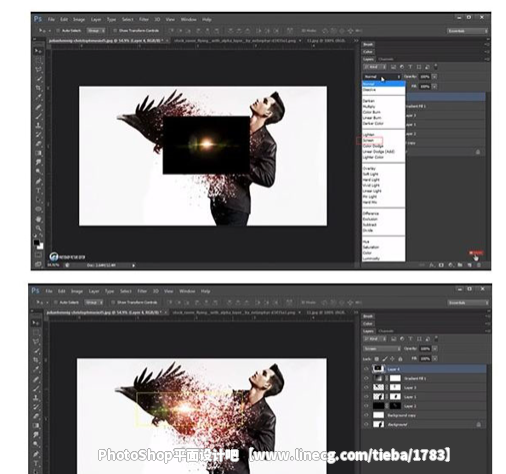Screen dimensions: 506x474
Task: Filter for type layers in lower Layers panel
Action: tap(410, 339)
